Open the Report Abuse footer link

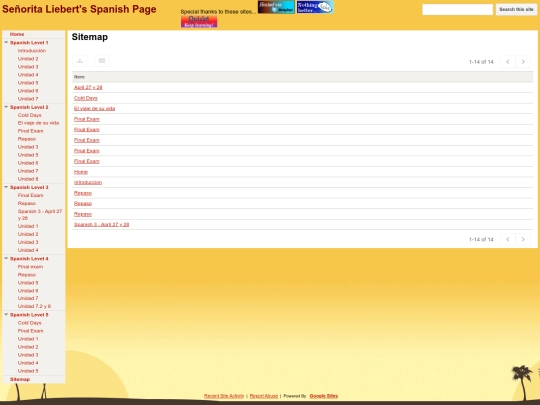(x=264, y=396)
